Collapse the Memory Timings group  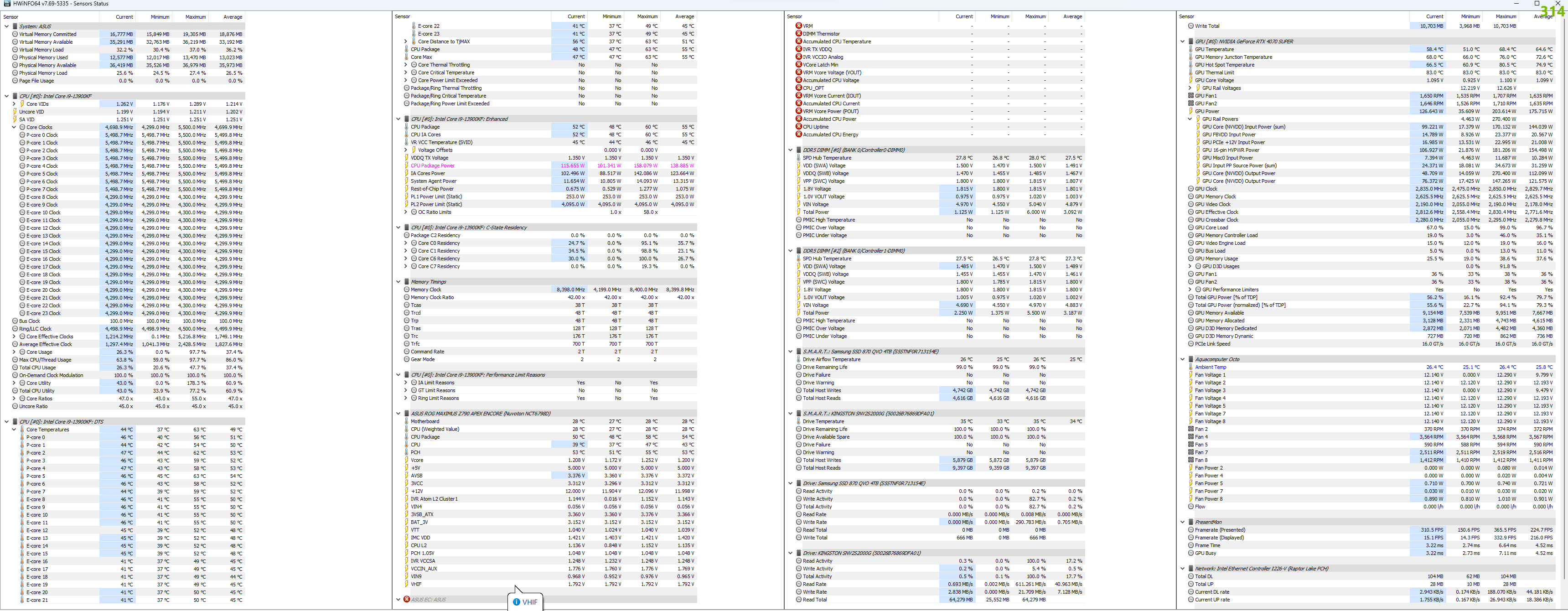pyautogui.click(x=398, y=282)
